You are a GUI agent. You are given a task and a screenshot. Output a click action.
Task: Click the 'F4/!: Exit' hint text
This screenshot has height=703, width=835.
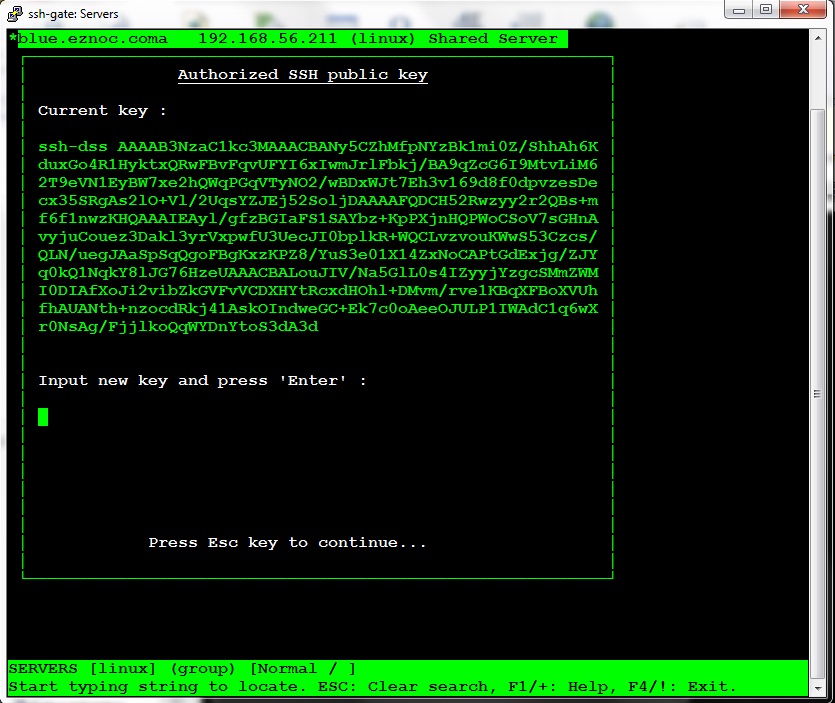(678, 686)
